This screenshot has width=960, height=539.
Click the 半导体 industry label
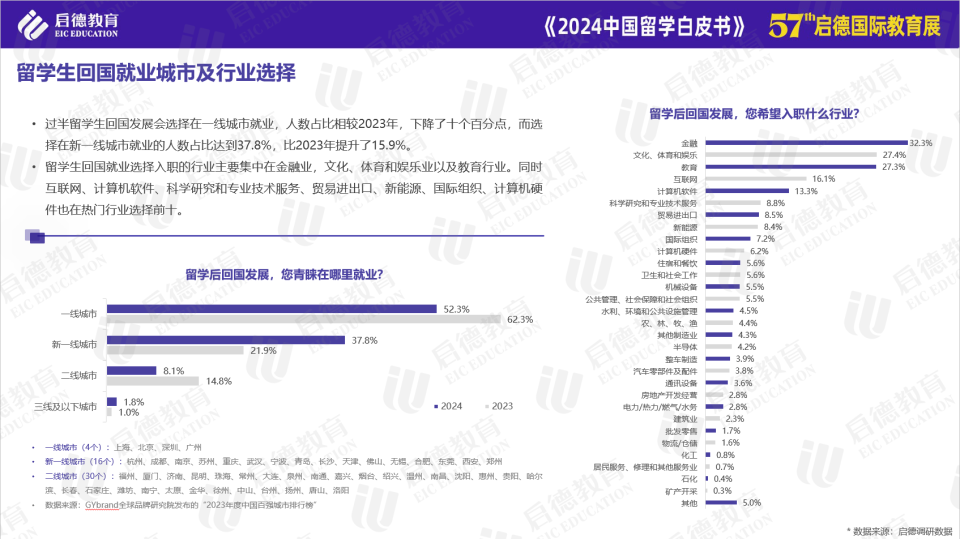pos(685,347)
